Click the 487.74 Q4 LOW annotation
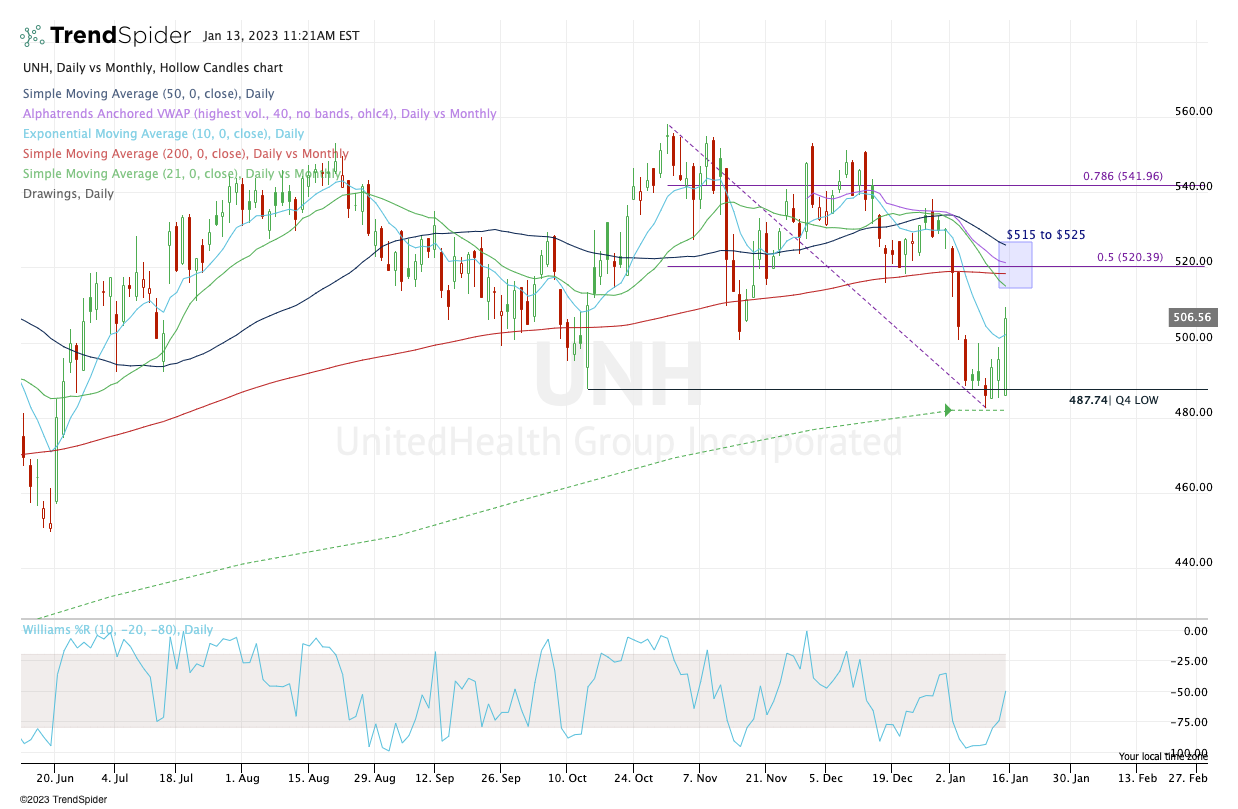Viewport: 1238px width, 809px height. [1114, 400]
